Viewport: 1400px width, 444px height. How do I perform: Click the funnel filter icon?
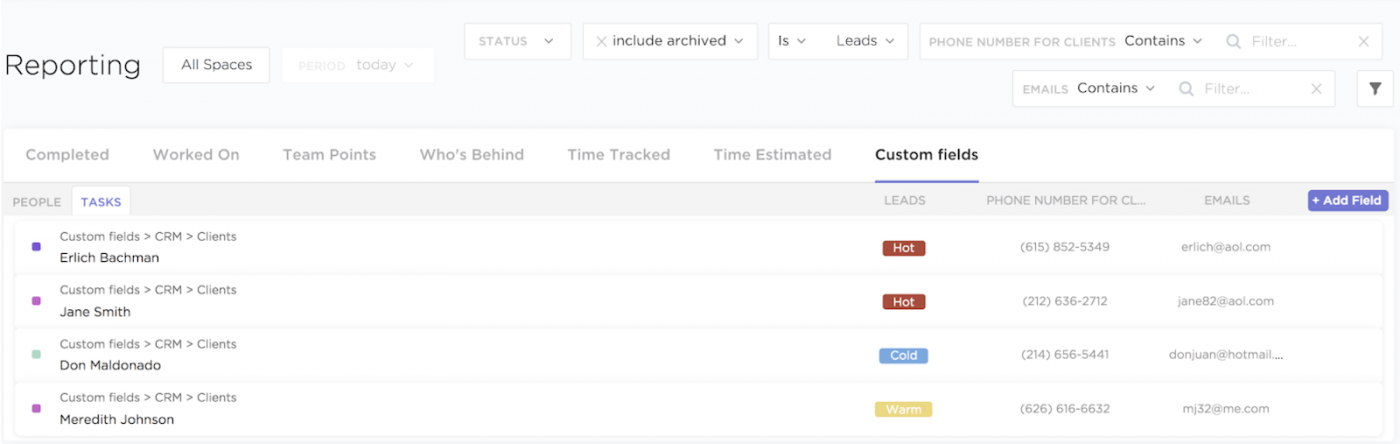click(x=1375, y=89)
